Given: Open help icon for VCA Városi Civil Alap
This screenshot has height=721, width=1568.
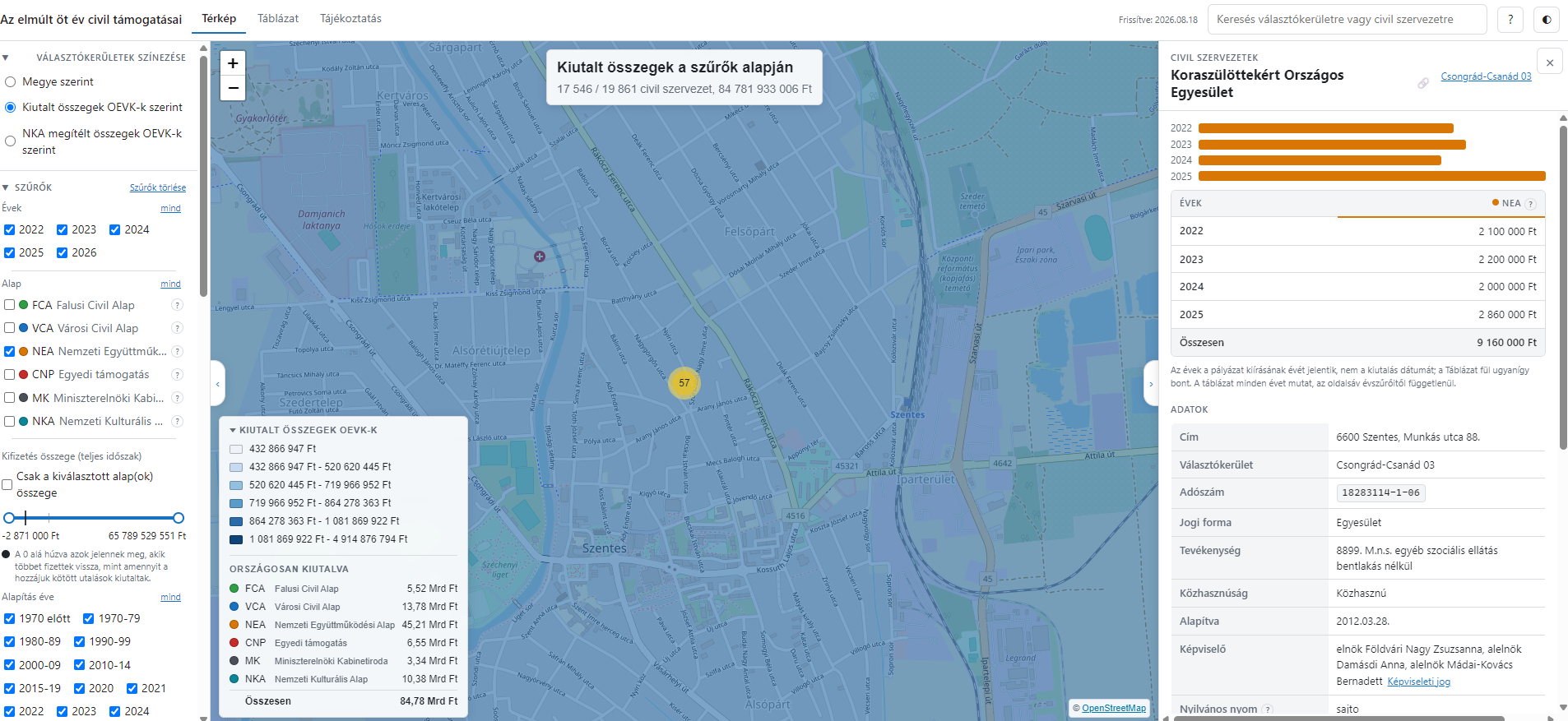Looking at the screenshot, I should [177, 328].
